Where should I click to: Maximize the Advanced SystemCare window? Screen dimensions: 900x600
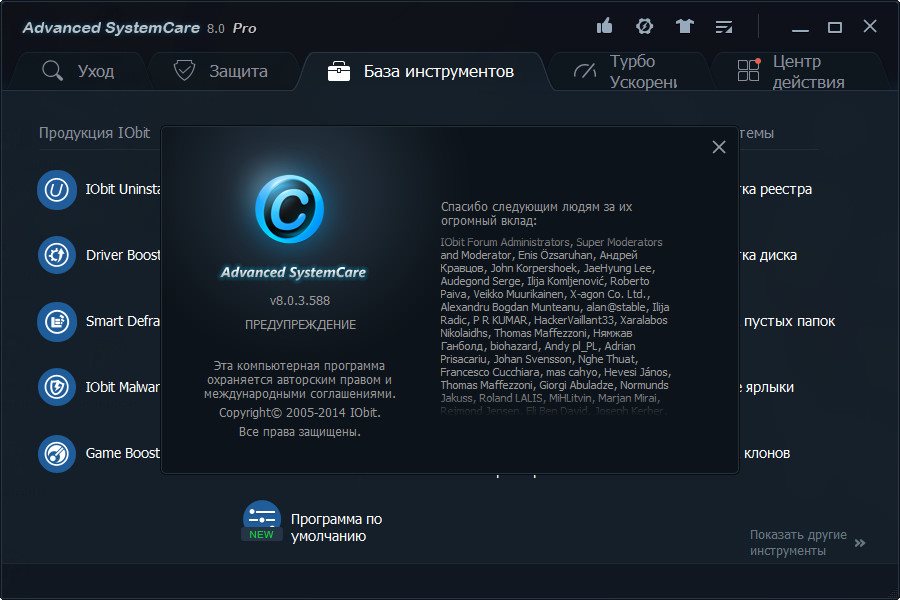coord(835,27)
